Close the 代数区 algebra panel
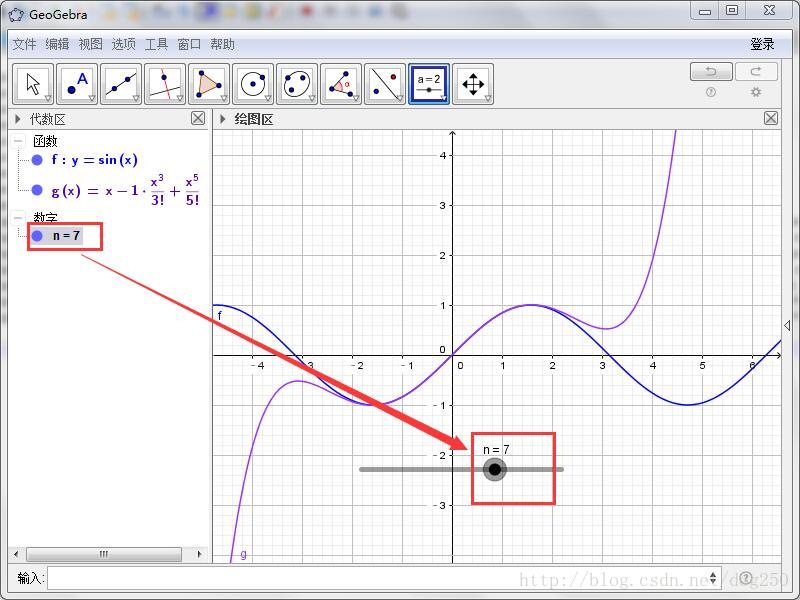Viewport: 800px width, 600px height. 198,119
